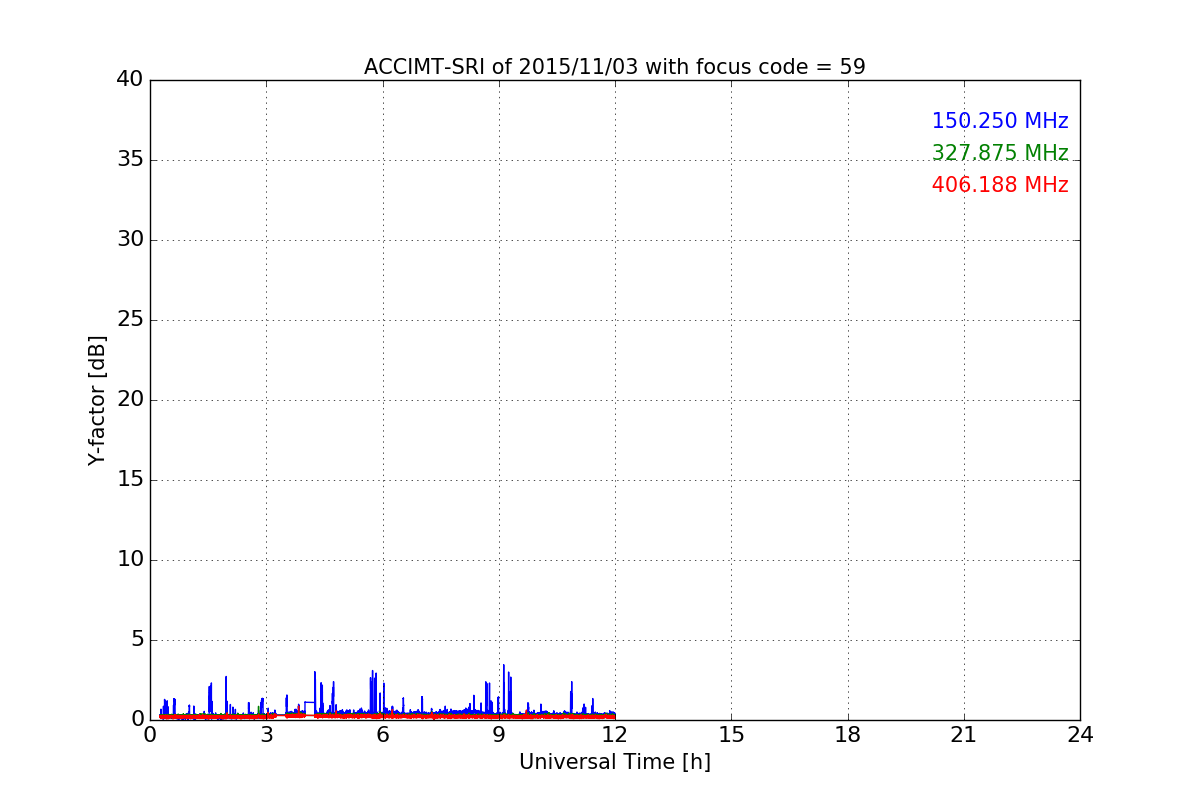Click x-axis tick label 6
1200x800 pixels.
click(x=383, y=735)
